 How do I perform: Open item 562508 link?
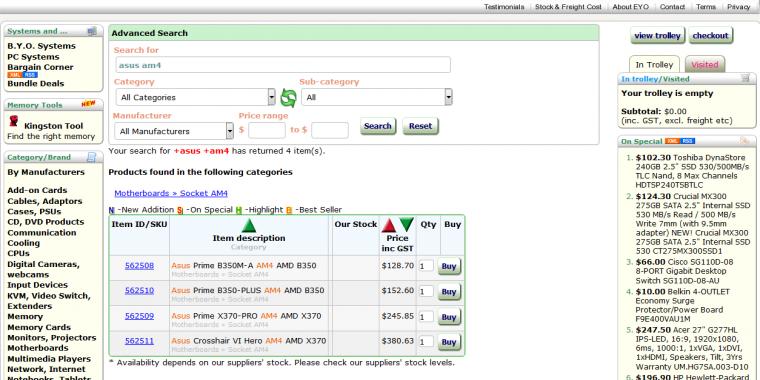point(140,265)
